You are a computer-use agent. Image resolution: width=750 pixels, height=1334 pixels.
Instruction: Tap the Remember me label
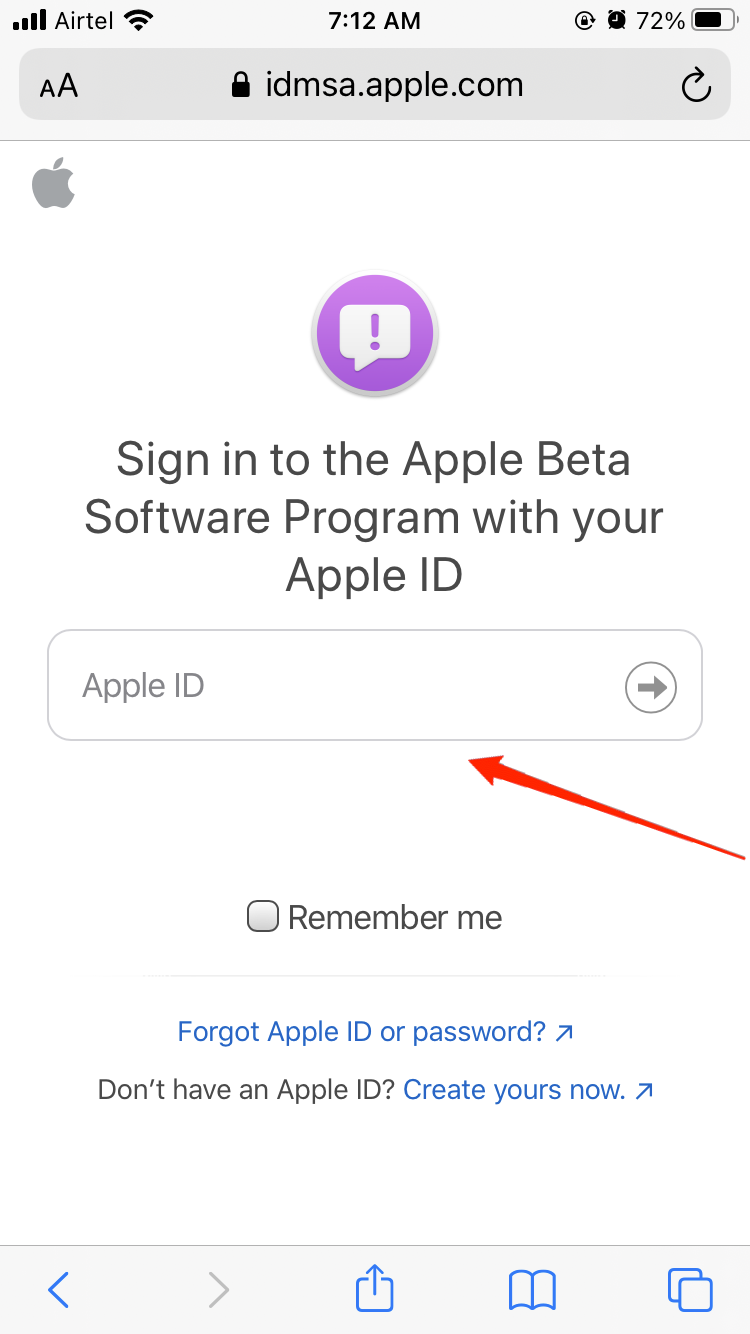[395, 918]
